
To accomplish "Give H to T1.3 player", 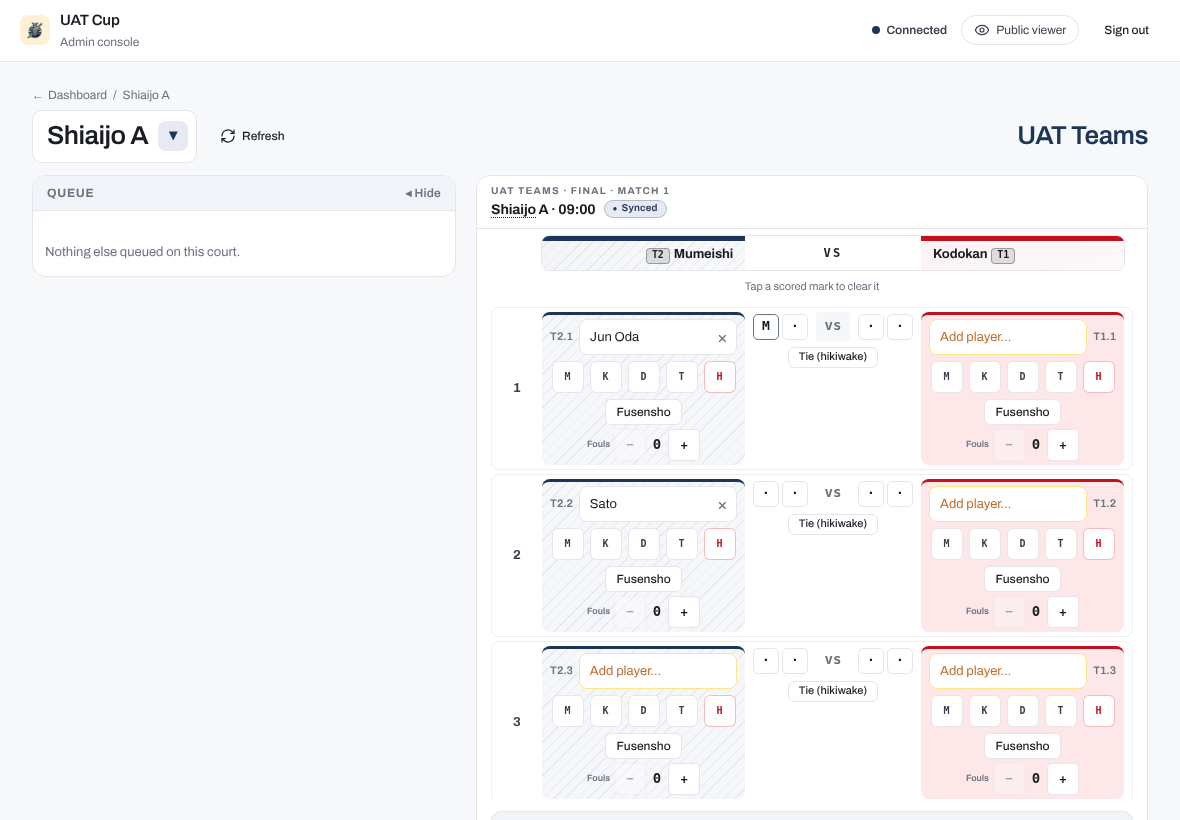I will tap(1099, 711).
